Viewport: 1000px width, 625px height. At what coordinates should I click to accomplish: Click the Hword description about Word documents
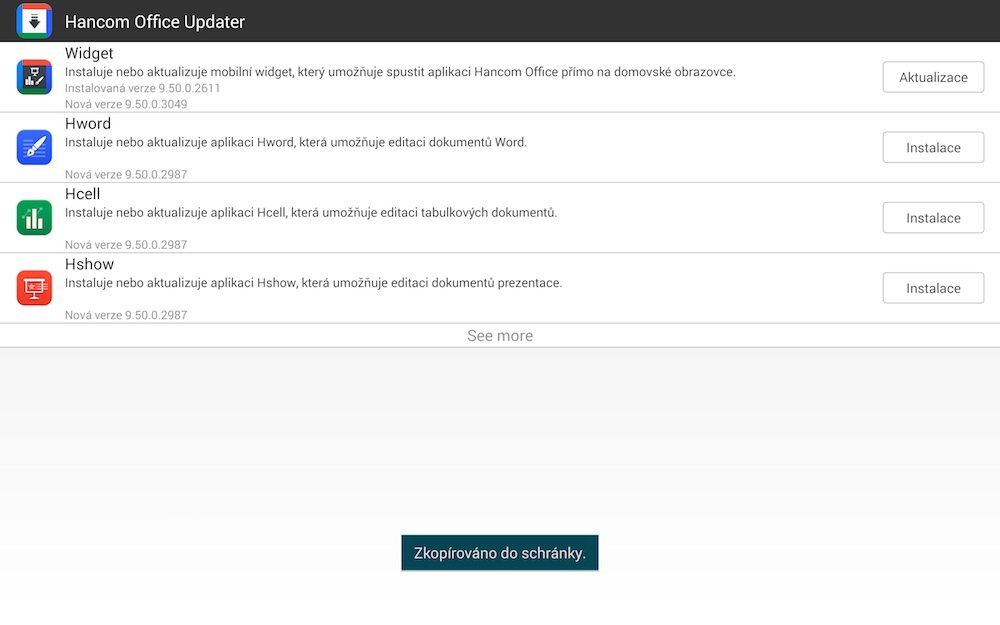tap(296, 142)
